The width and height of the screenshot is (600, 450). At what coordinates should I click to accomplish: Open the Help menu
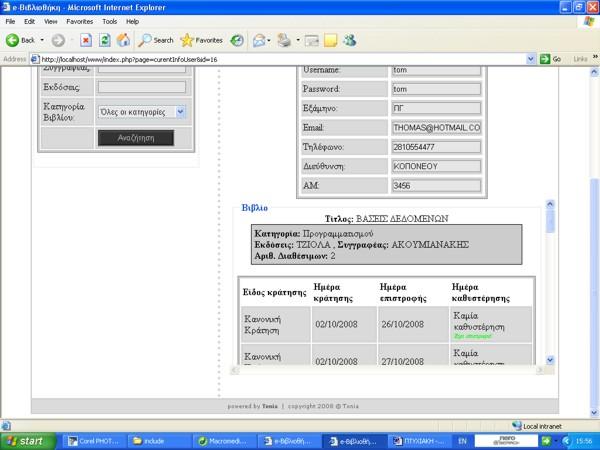coord(132,21)
